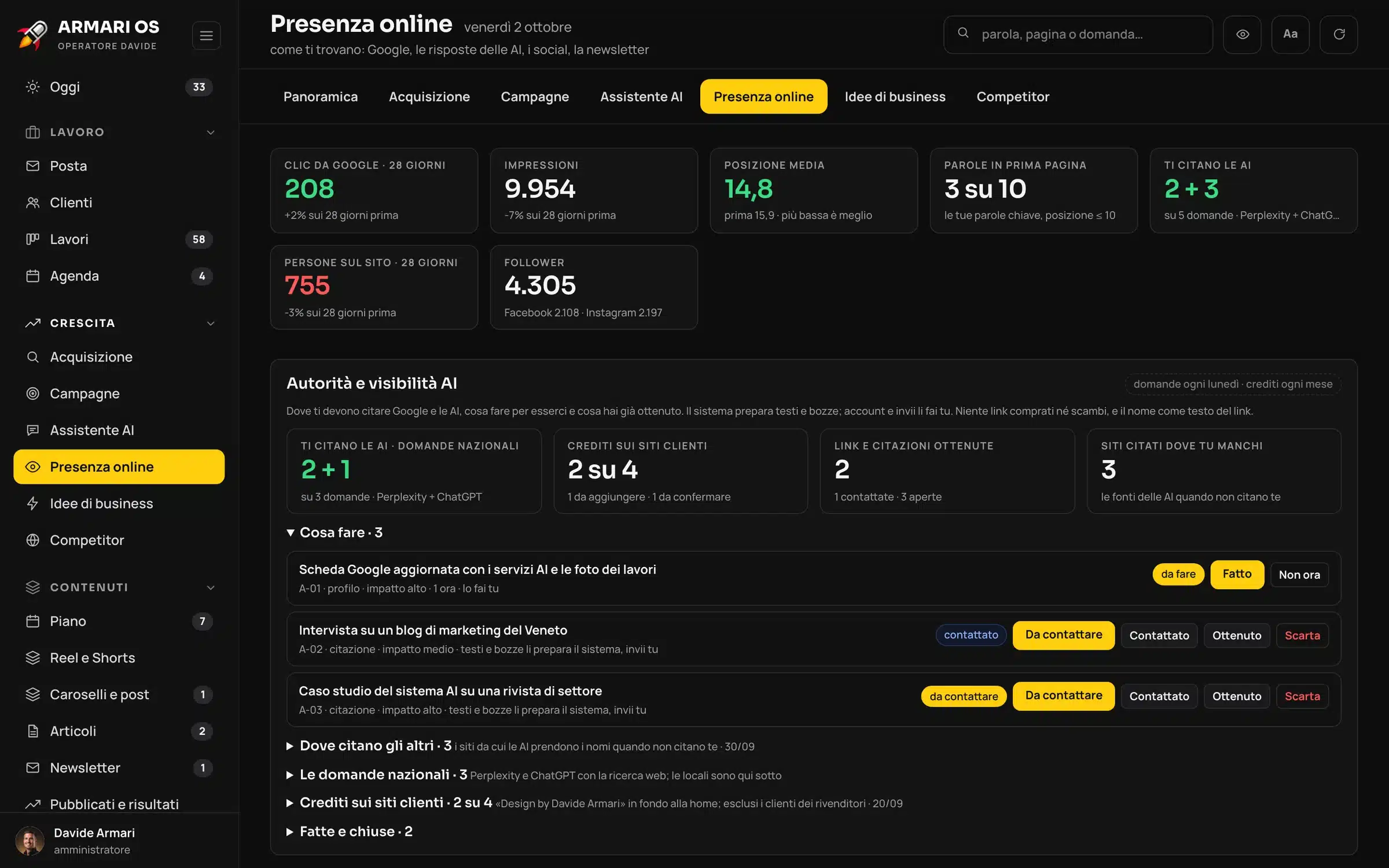
Task: Expand Fatte e chiuse section
Action: 350,832
